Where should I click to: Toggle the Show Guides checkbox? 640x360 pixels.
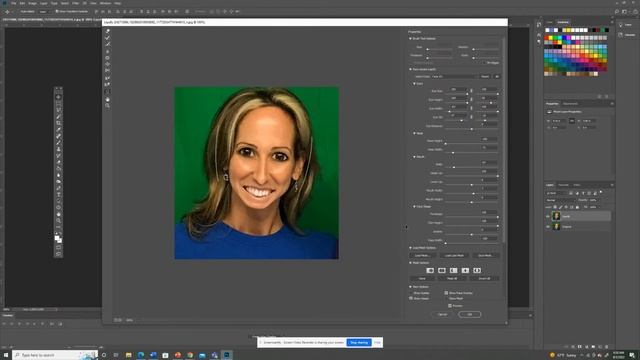pos(411,293)
